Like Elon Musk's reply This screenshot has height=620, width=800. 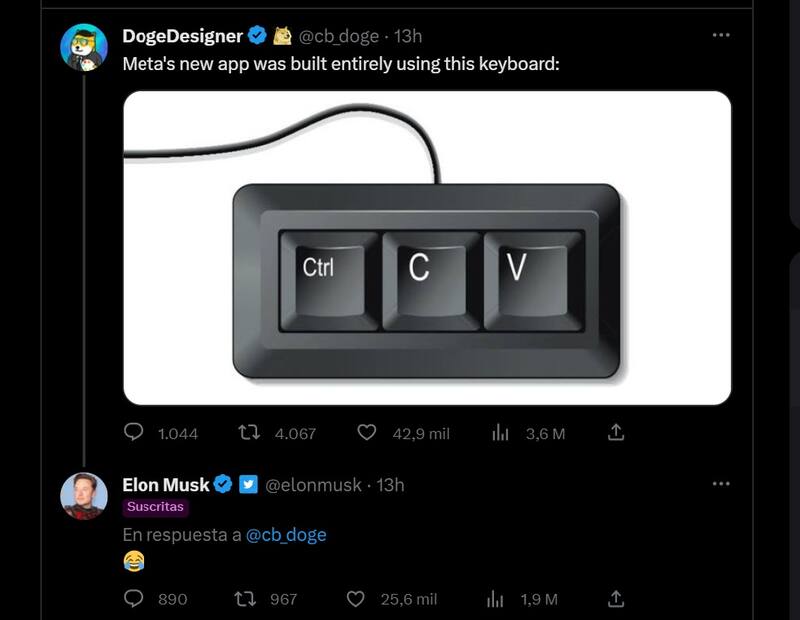pos(355,598)
